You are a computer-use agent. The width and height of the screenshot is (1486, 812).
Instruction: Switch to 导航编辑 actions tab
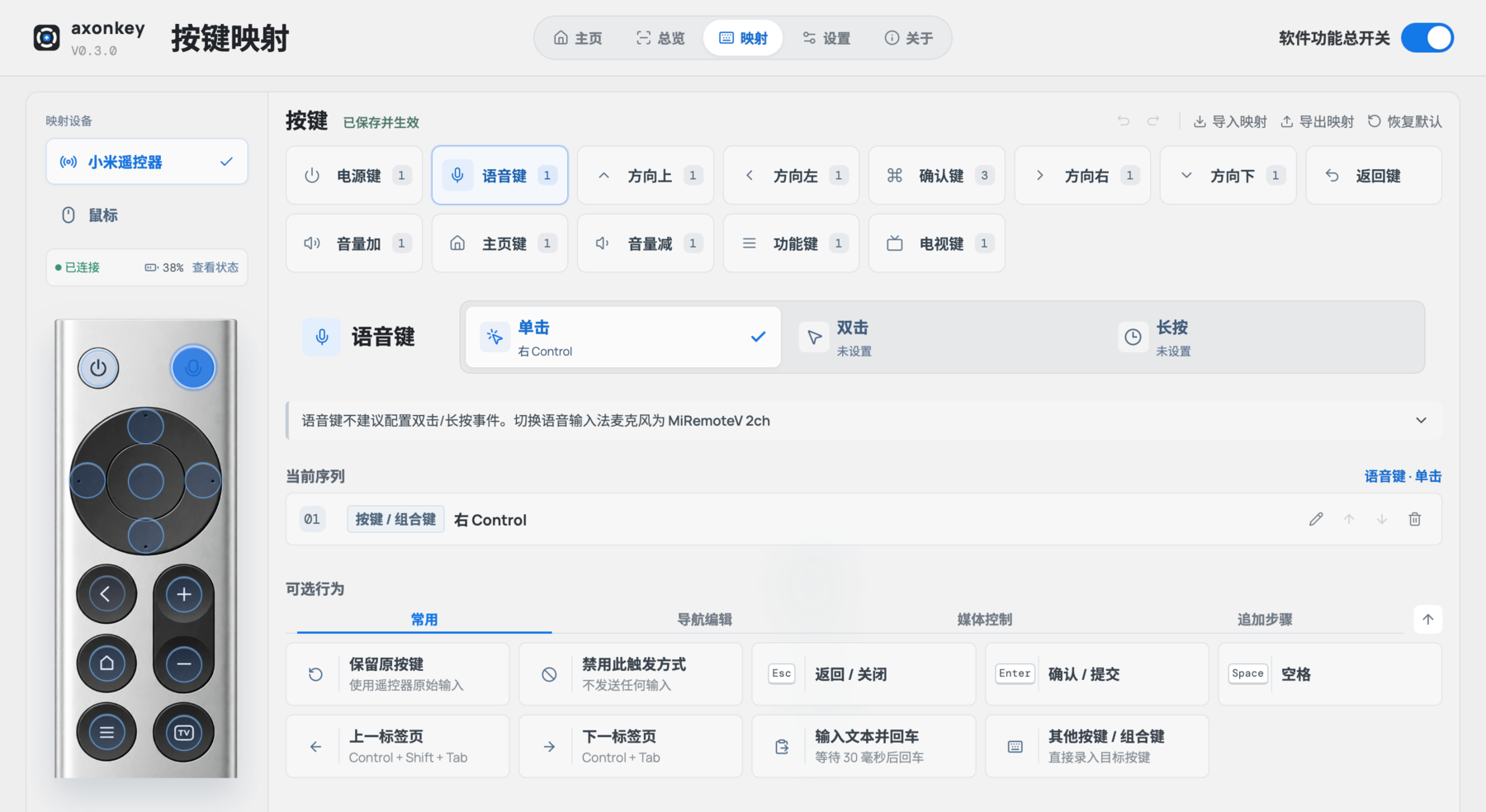click(704, 619)
